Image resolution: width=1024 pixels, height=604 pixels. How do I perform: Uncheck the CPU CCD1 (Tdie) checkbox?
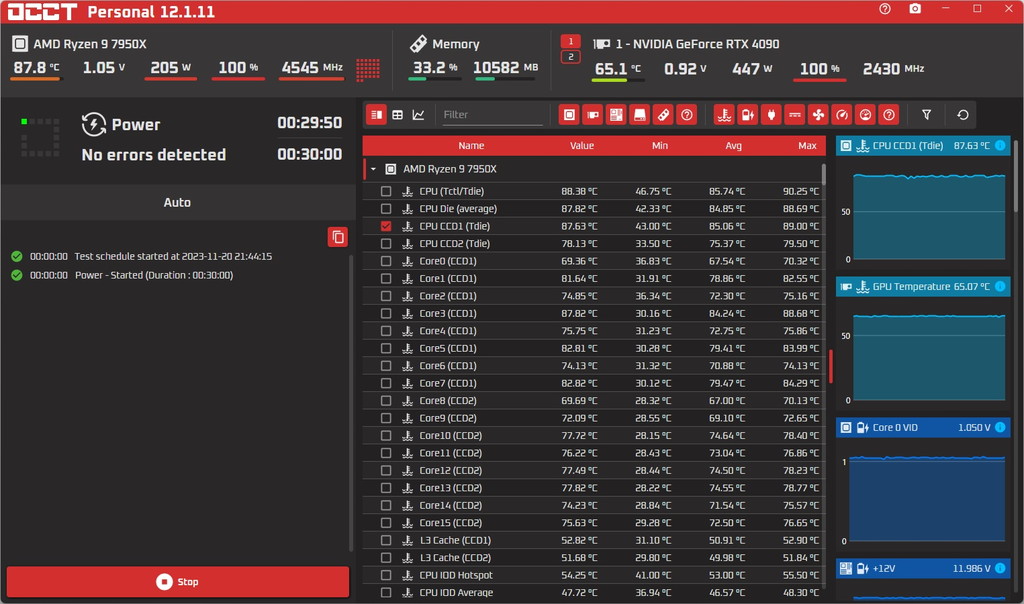pos(386,226)
